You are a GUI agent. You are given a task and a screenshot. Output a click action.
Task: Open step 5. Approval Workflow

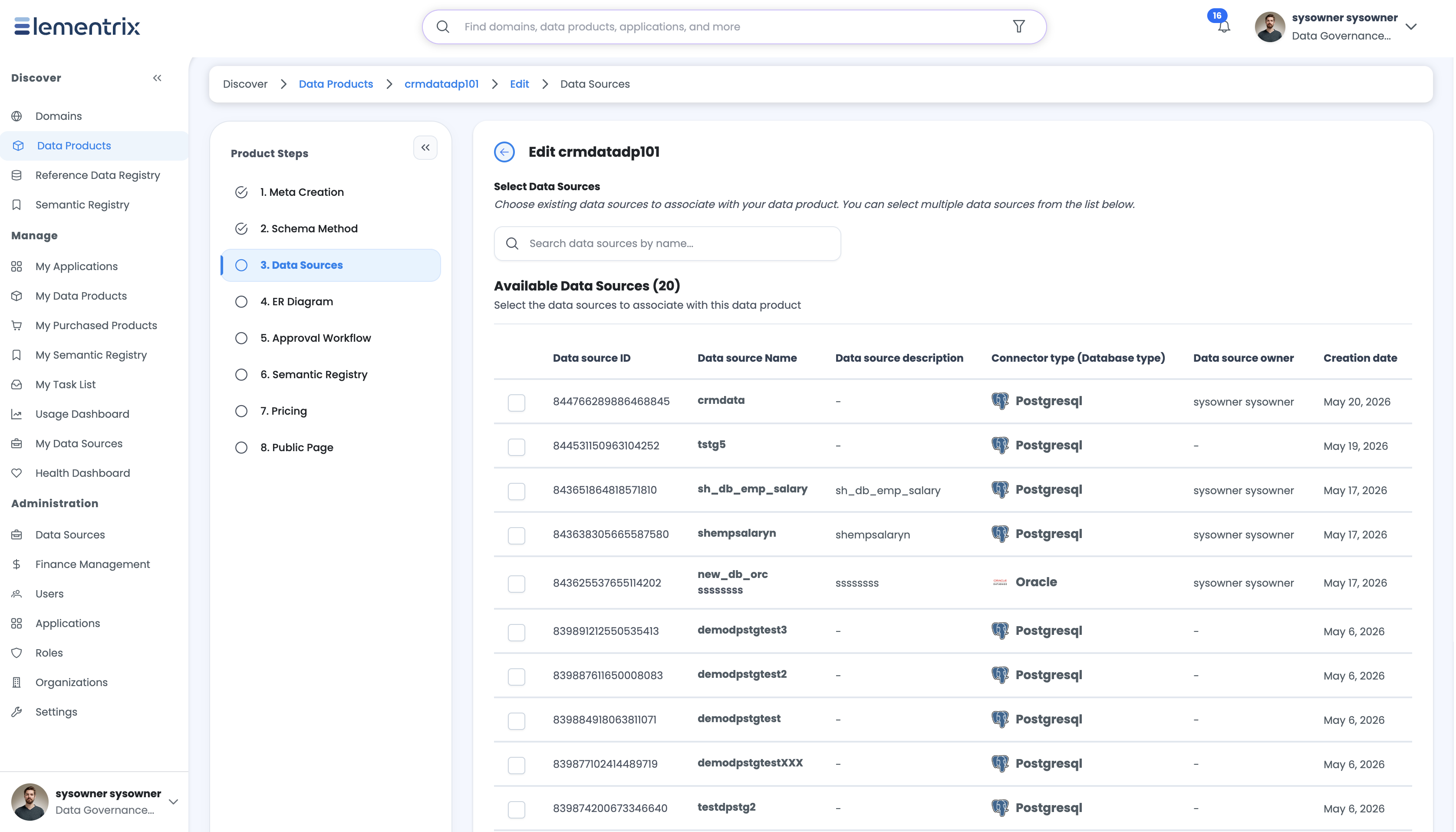tap(330, 338)
